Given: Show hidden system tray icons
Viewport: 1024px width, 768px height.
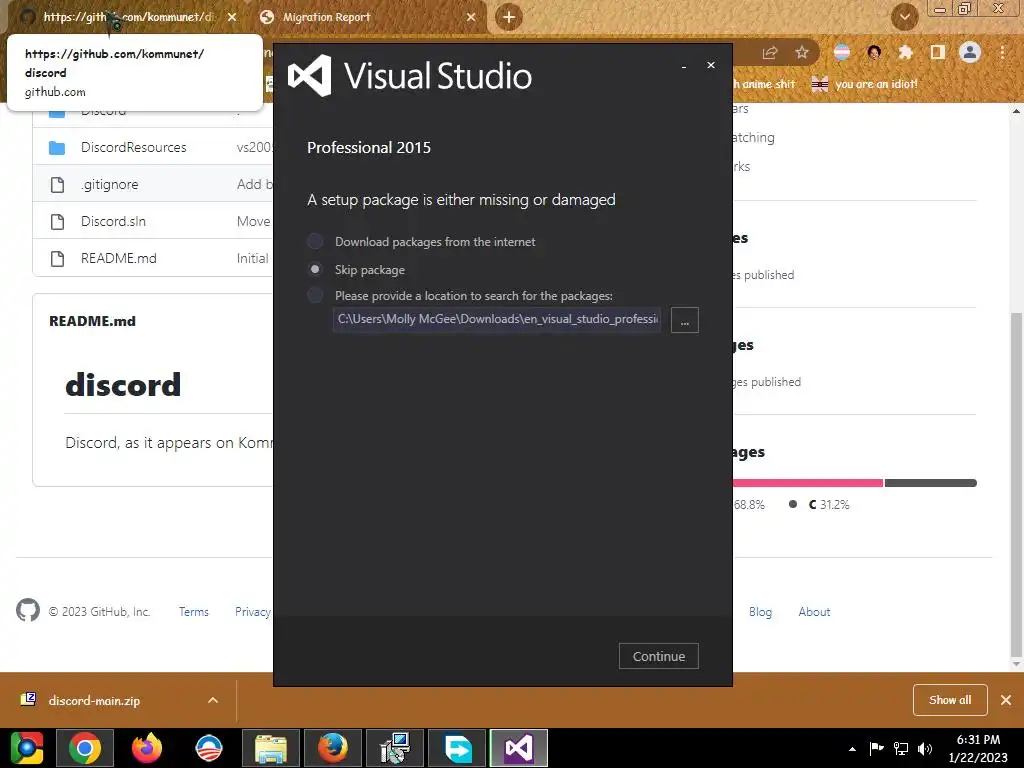Looking at the screenshot, I should click(852, 749).
